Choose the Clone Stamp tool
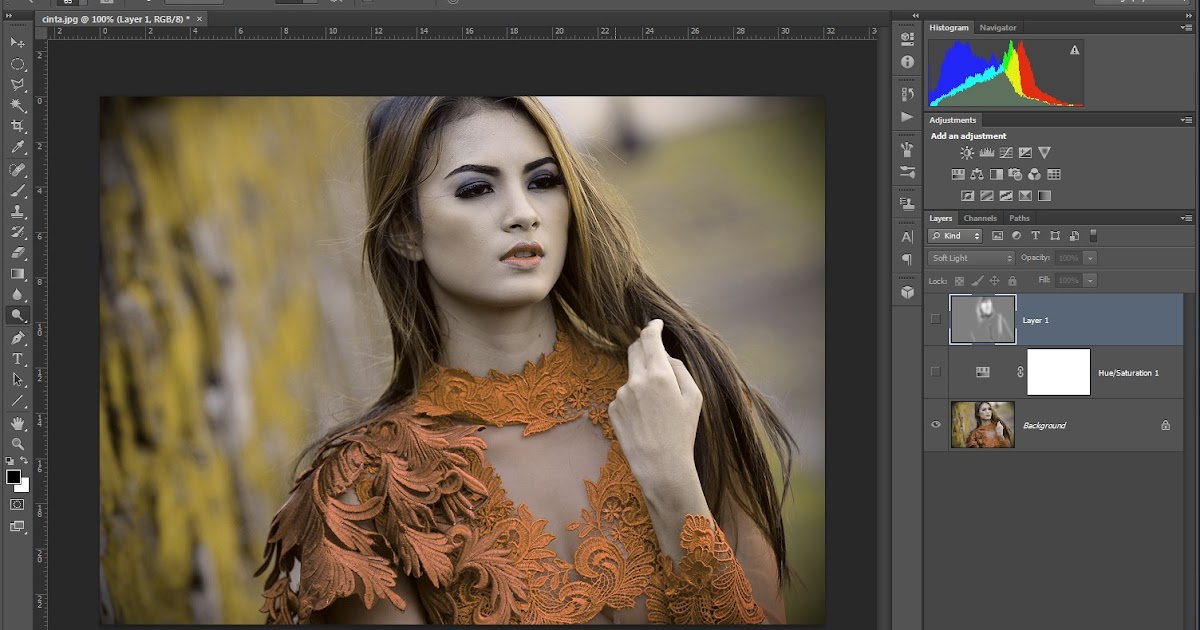Viewport: 1200px width, 630px height. (x=18, y=209)
